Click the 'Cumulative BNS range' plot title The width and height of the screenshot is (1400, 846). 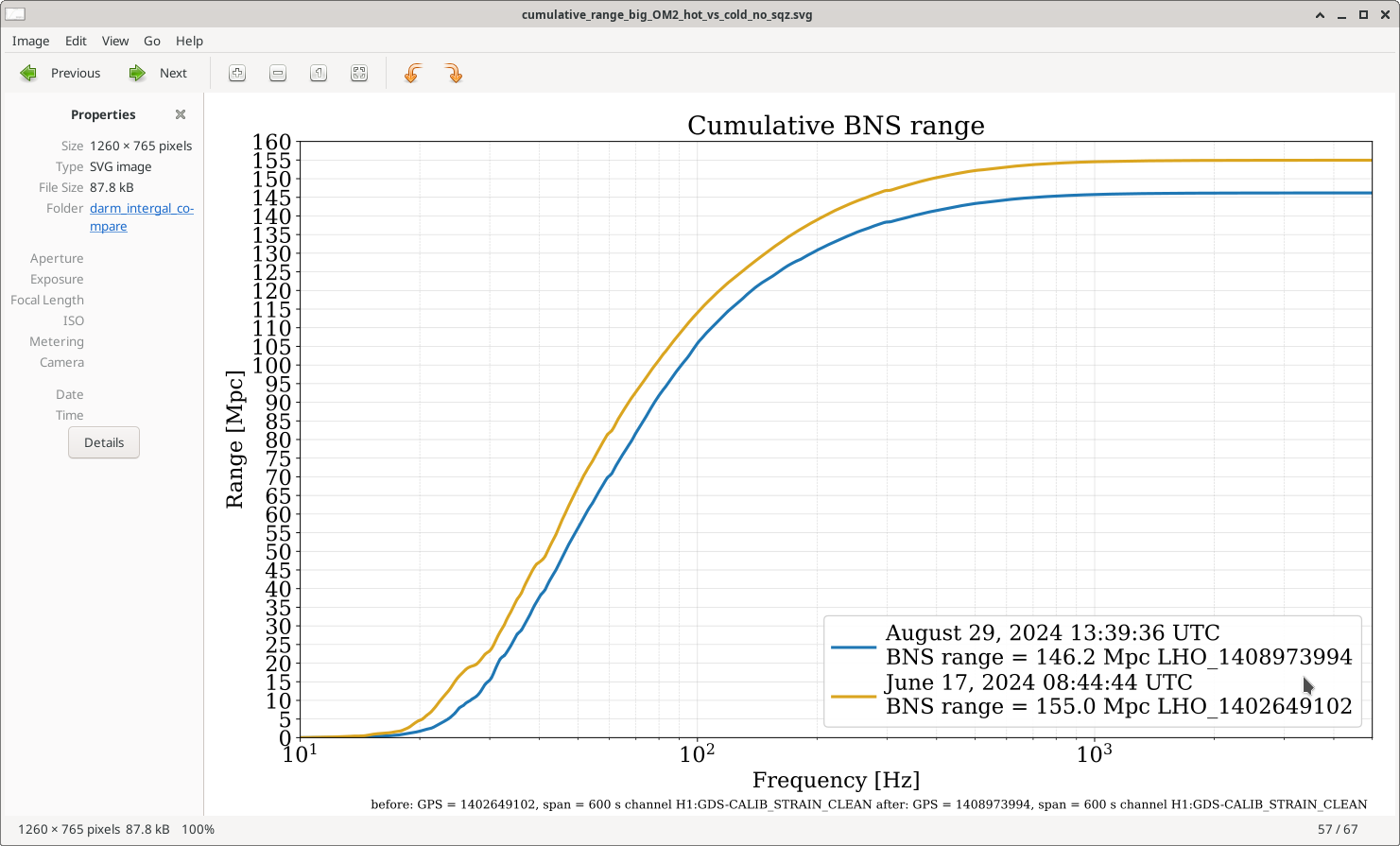tap(836, 126)
